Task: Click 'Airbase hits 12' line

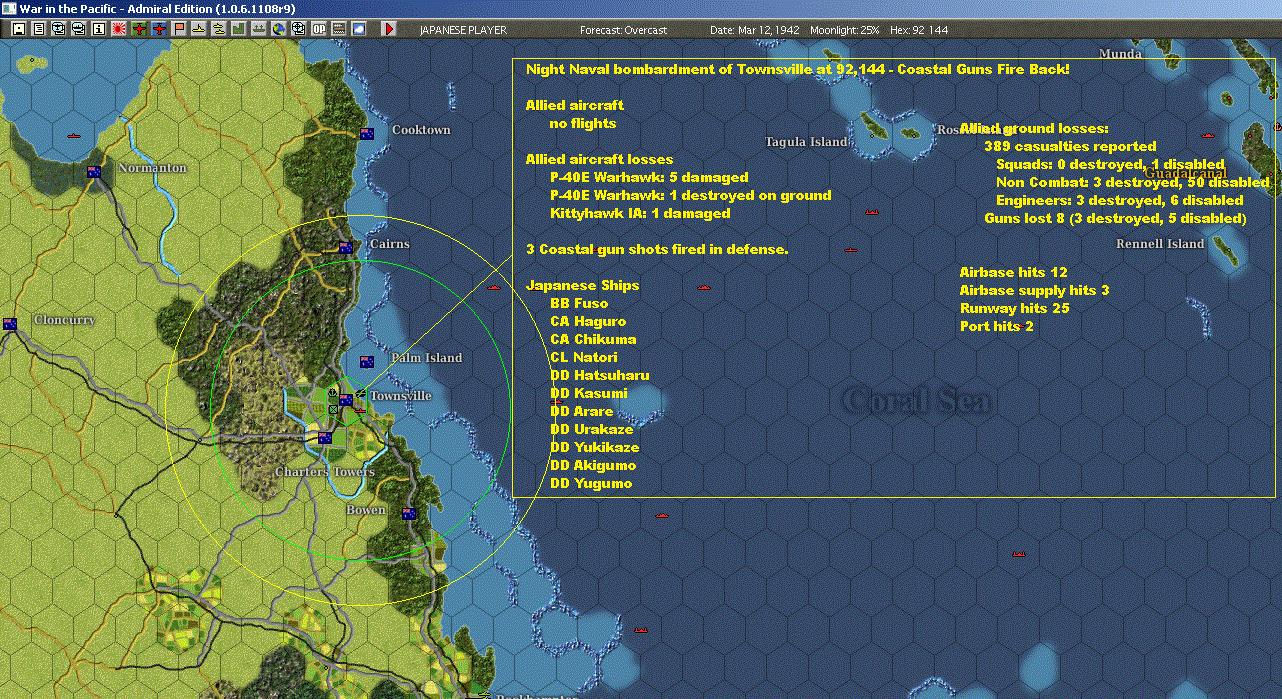Action: [1014, 272]
